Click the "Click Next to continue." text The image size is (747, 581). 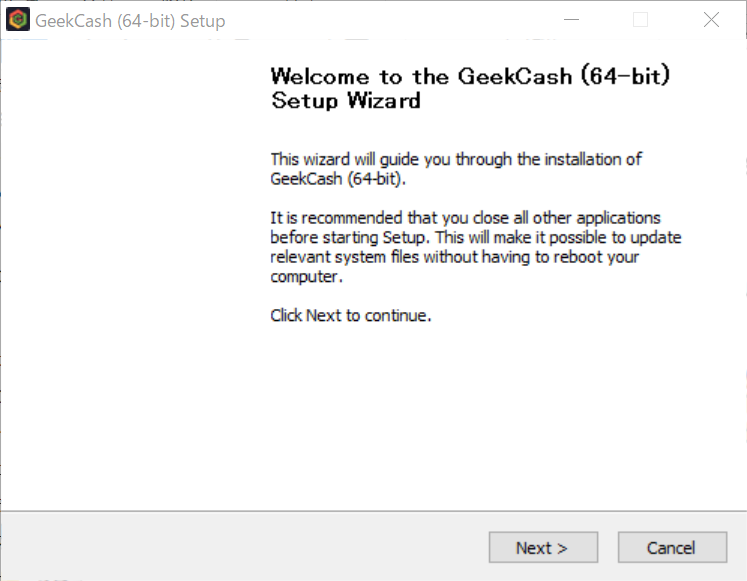click(x=350, y=315)
